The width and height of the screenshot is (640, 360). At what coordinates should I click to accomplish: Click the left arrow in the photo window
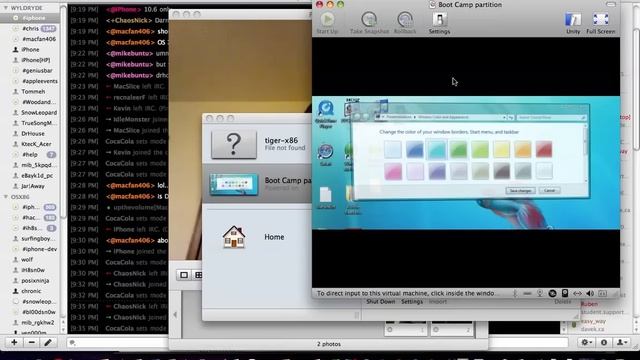pyautogui.click(x=175, y=315)
